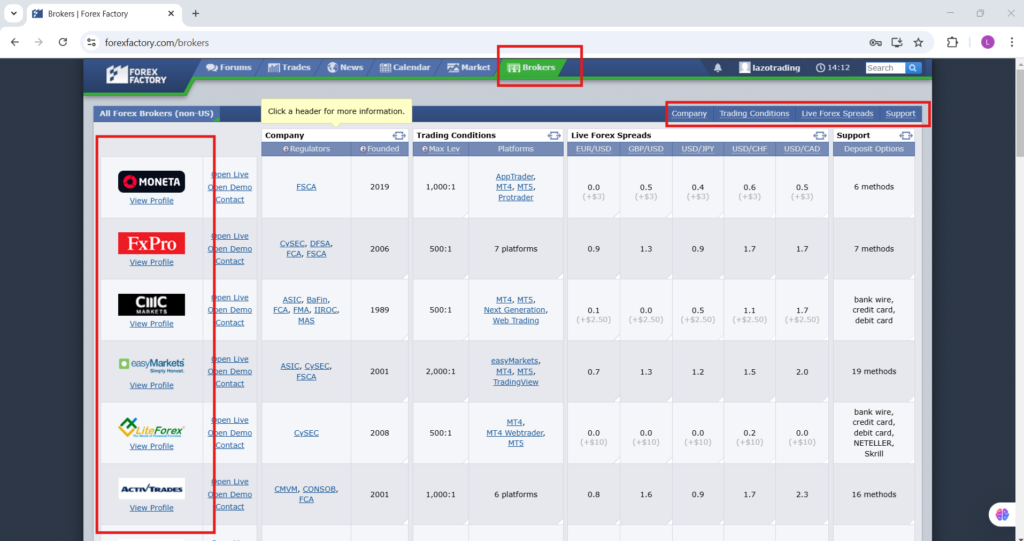Open the Protrader platform link
Viewport: 1024px width, 541px height.
(x=516, y=197)
